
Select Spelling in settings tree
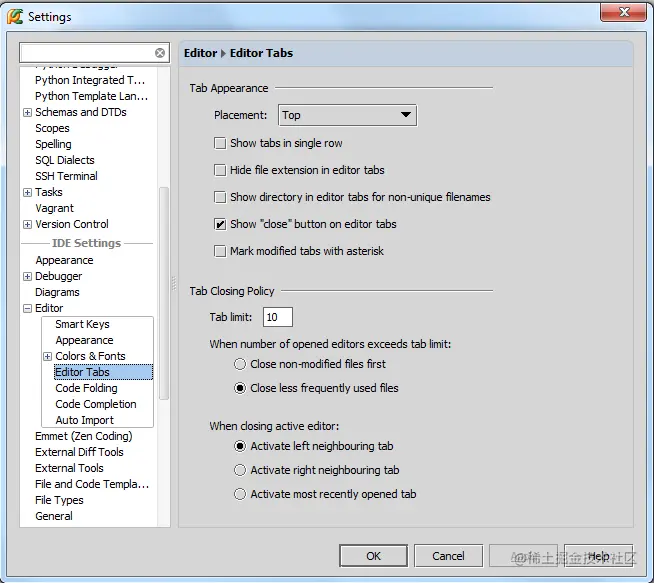point(53,144)
